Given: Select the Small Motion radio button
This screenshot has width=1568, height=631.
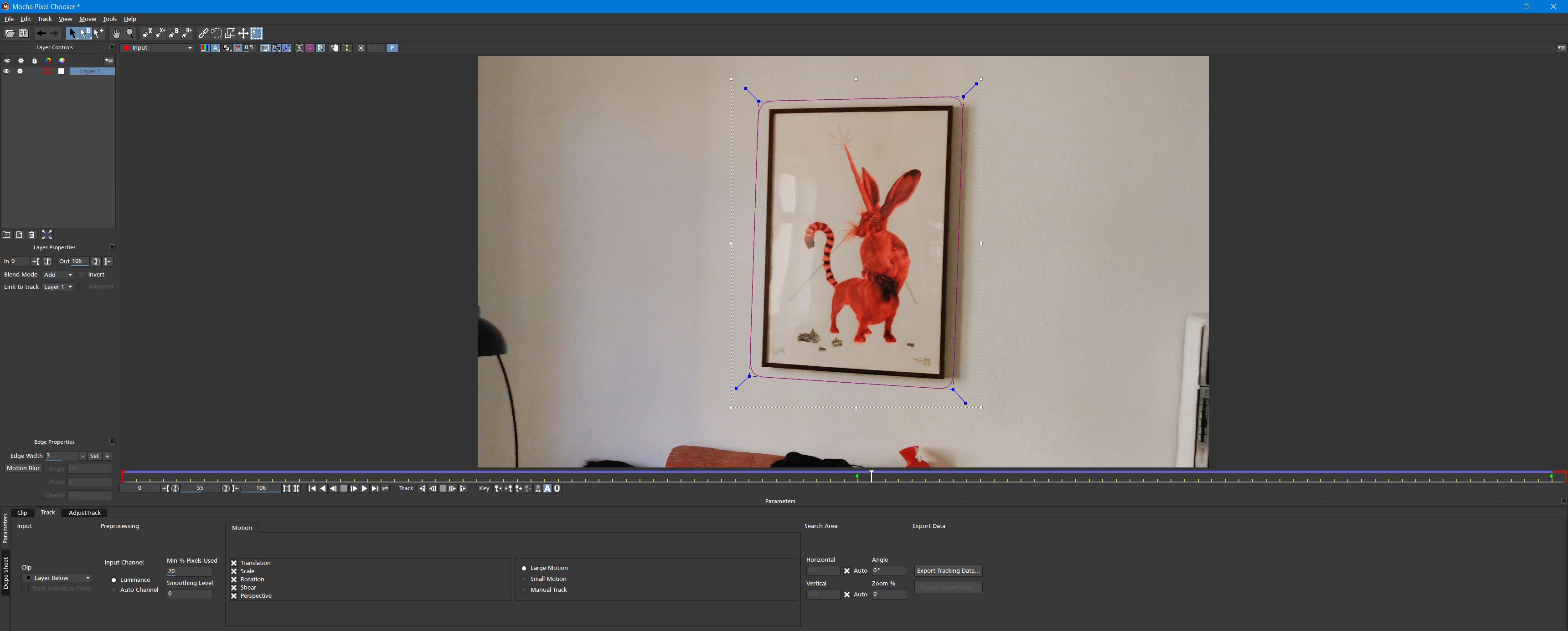Looking at the screenshot, I should pos(524,579).
